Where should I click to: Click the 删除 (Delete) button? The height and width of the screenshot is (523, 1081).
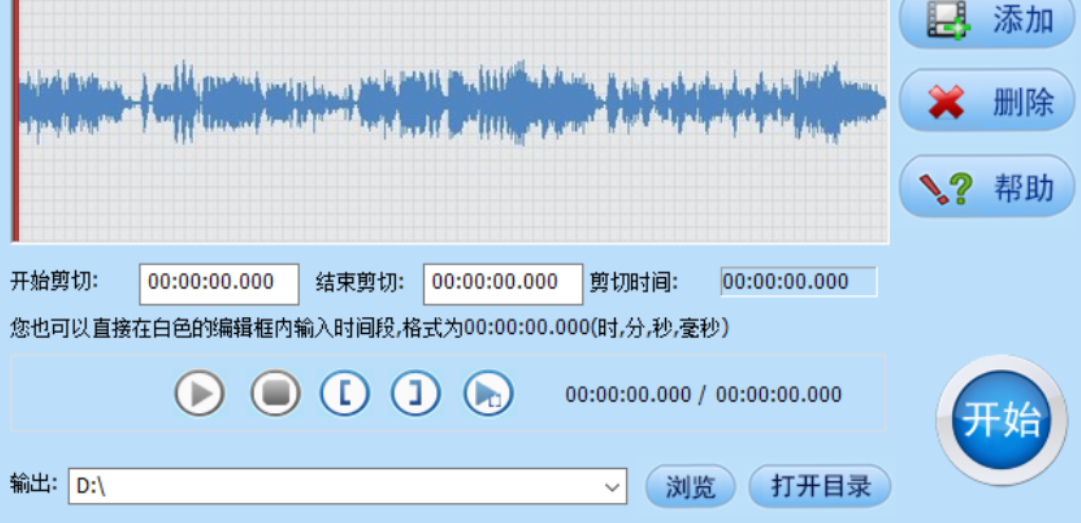point(987,101)
